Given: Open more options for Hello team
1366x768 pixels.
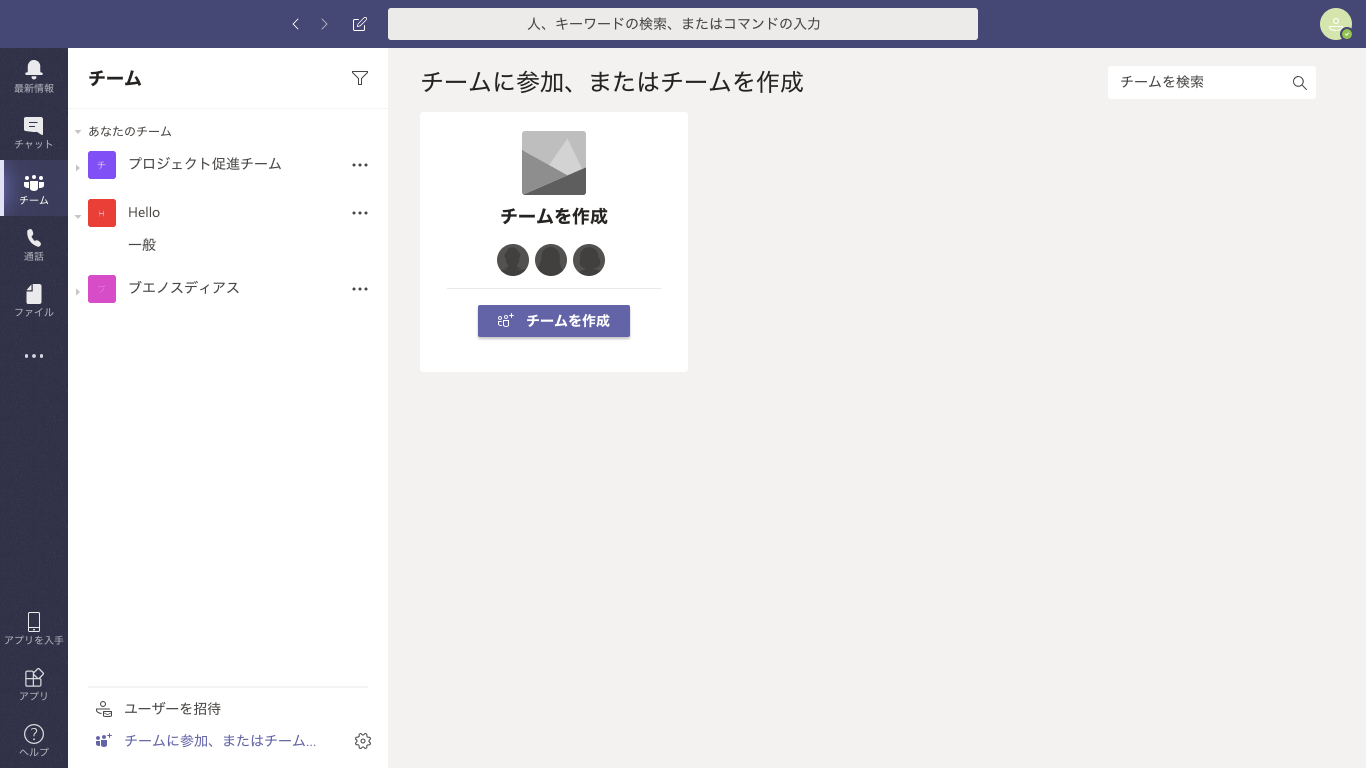Looking at the screenshot, I should pos(360,213).
